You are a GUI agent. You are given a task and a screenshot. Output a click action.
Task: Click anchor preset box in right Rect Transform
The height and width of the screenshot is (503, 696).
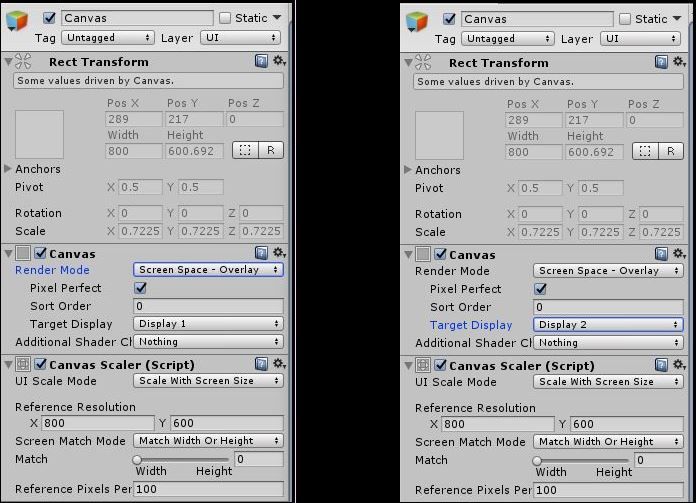[x=439, y=135]
